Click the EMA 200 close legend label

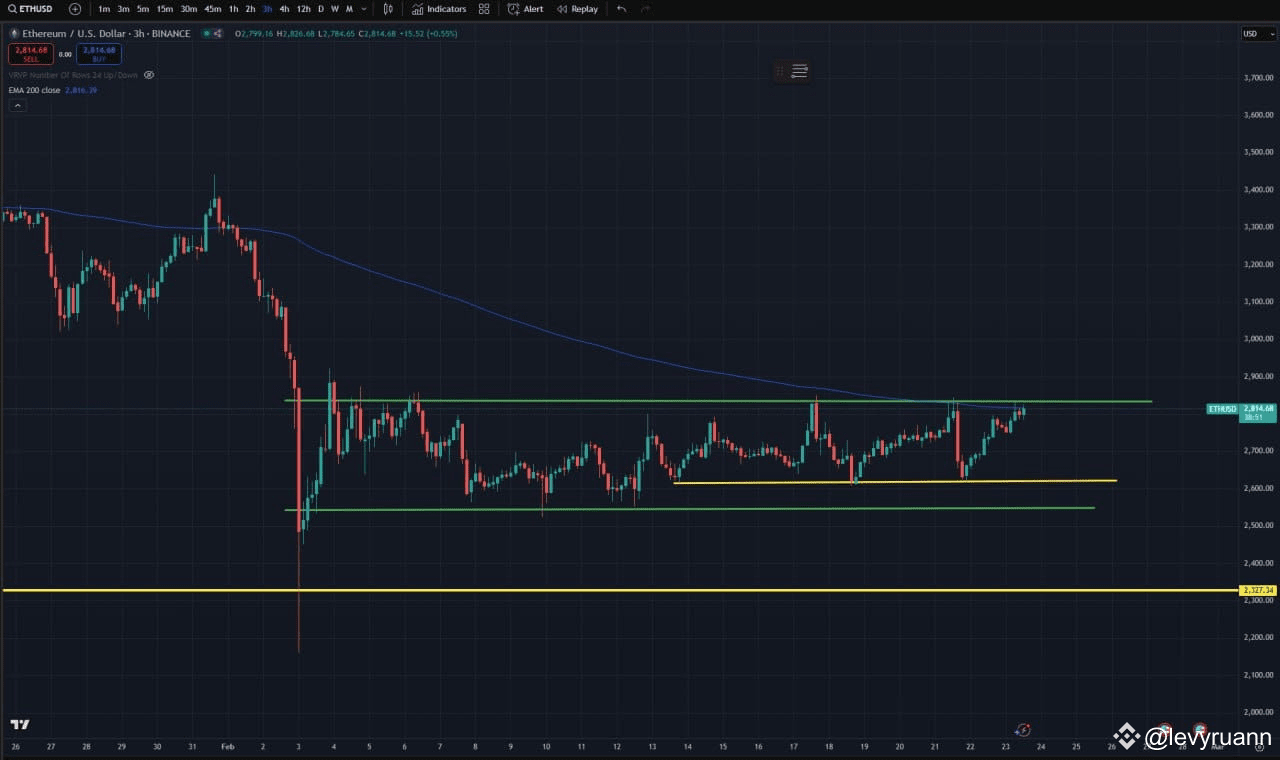tap(34, 90)
